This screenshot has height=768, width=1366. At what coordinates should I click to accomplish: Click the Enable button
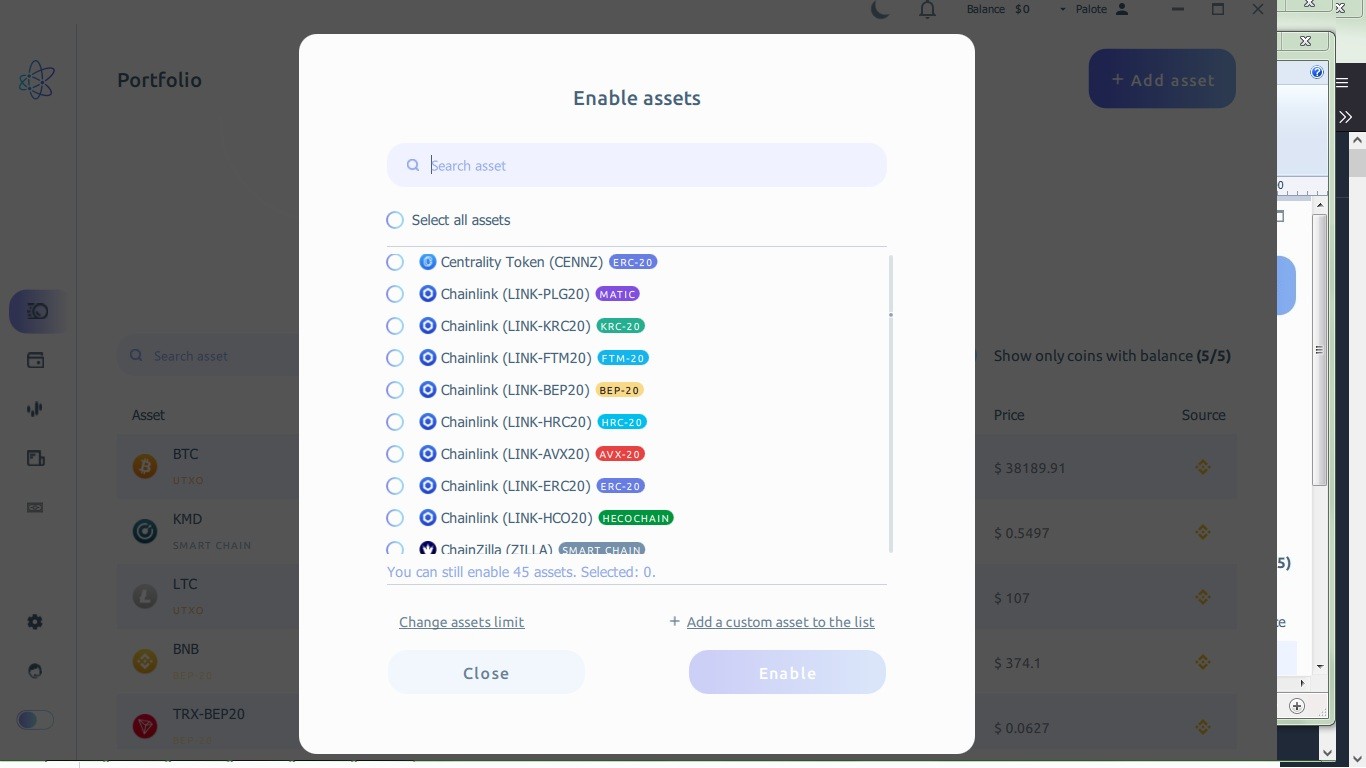click(787, 673)
